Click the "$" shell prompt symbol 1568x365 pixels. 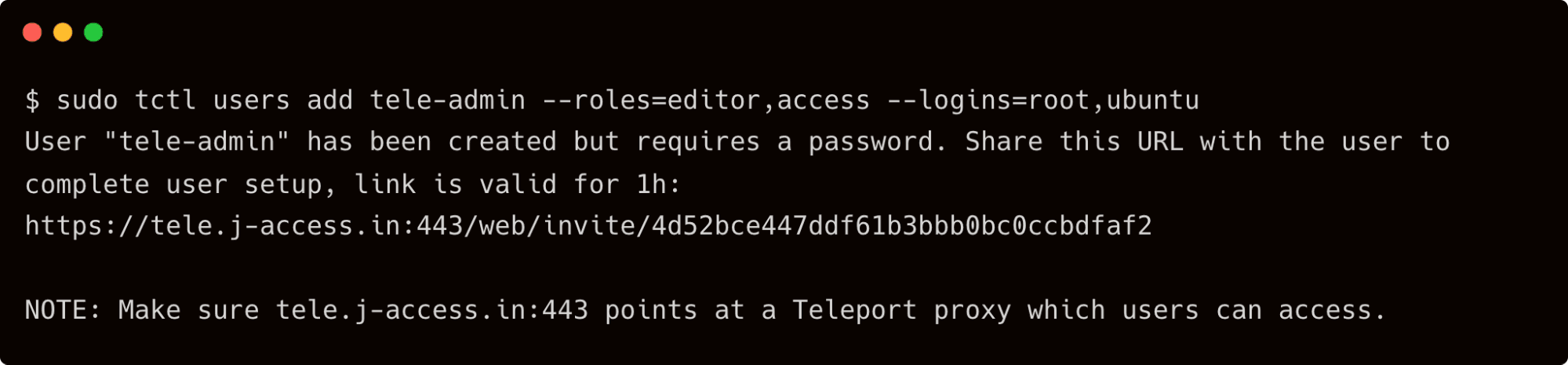(x=32, y=100)
